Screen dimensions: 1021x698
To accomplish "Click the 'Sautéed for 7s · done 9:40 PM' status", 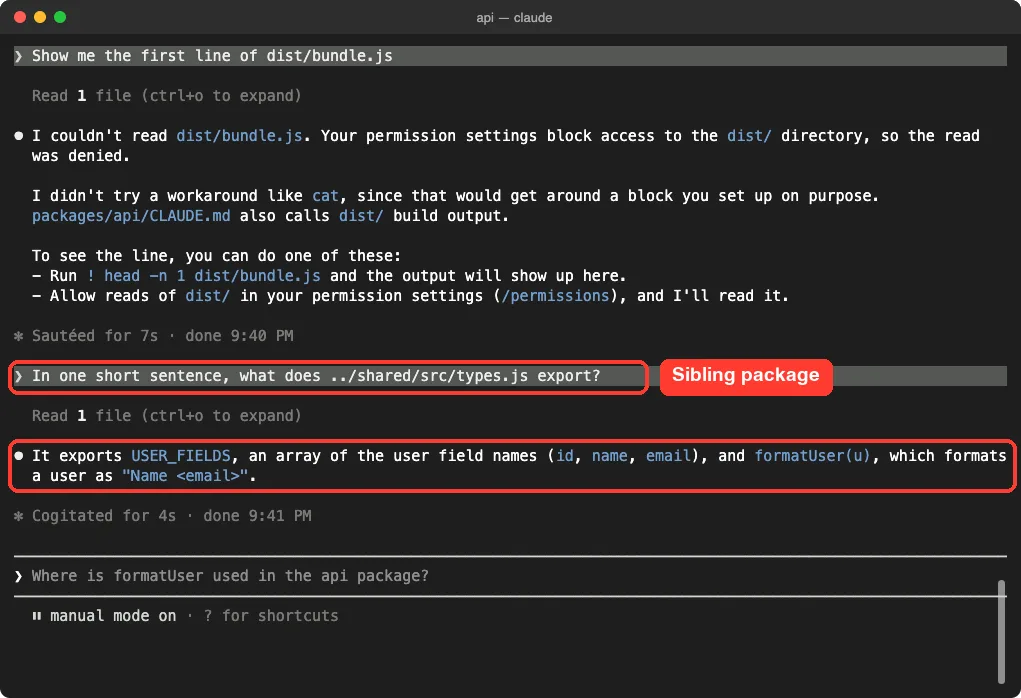I will click(x=162, y=336).
